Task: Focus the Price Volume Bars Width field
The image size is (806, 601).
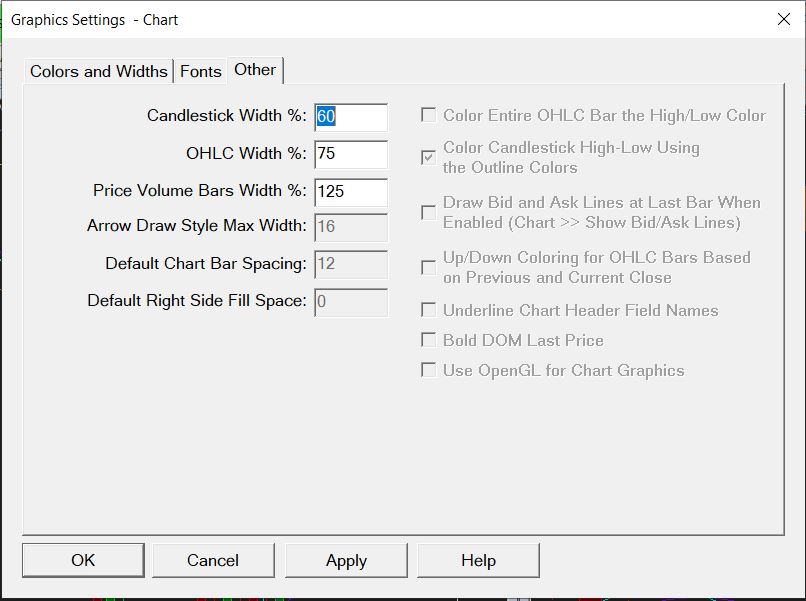Action: (x=350, y=191)
